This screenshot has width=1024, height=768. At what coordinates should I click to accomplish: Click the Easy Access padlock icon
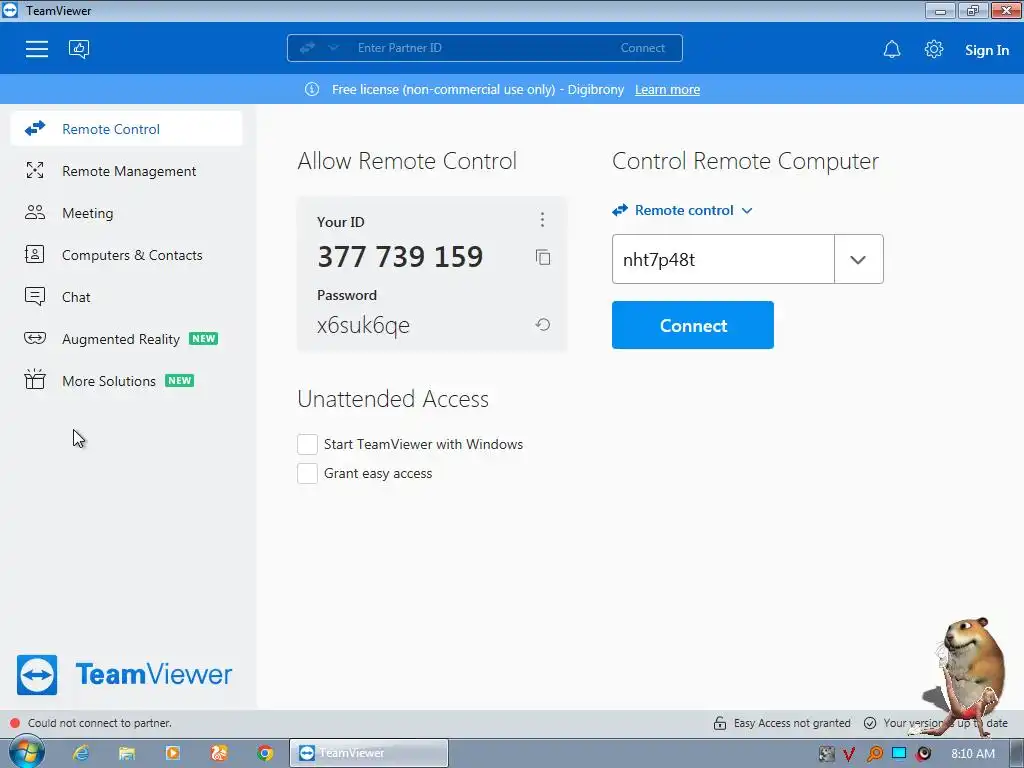[720, 723]
